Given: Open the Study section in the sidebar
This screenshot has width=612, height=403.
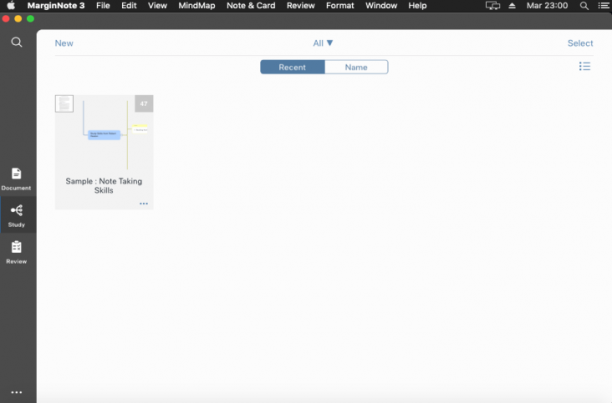Looking at the screenshot, I should click(16, 215).
